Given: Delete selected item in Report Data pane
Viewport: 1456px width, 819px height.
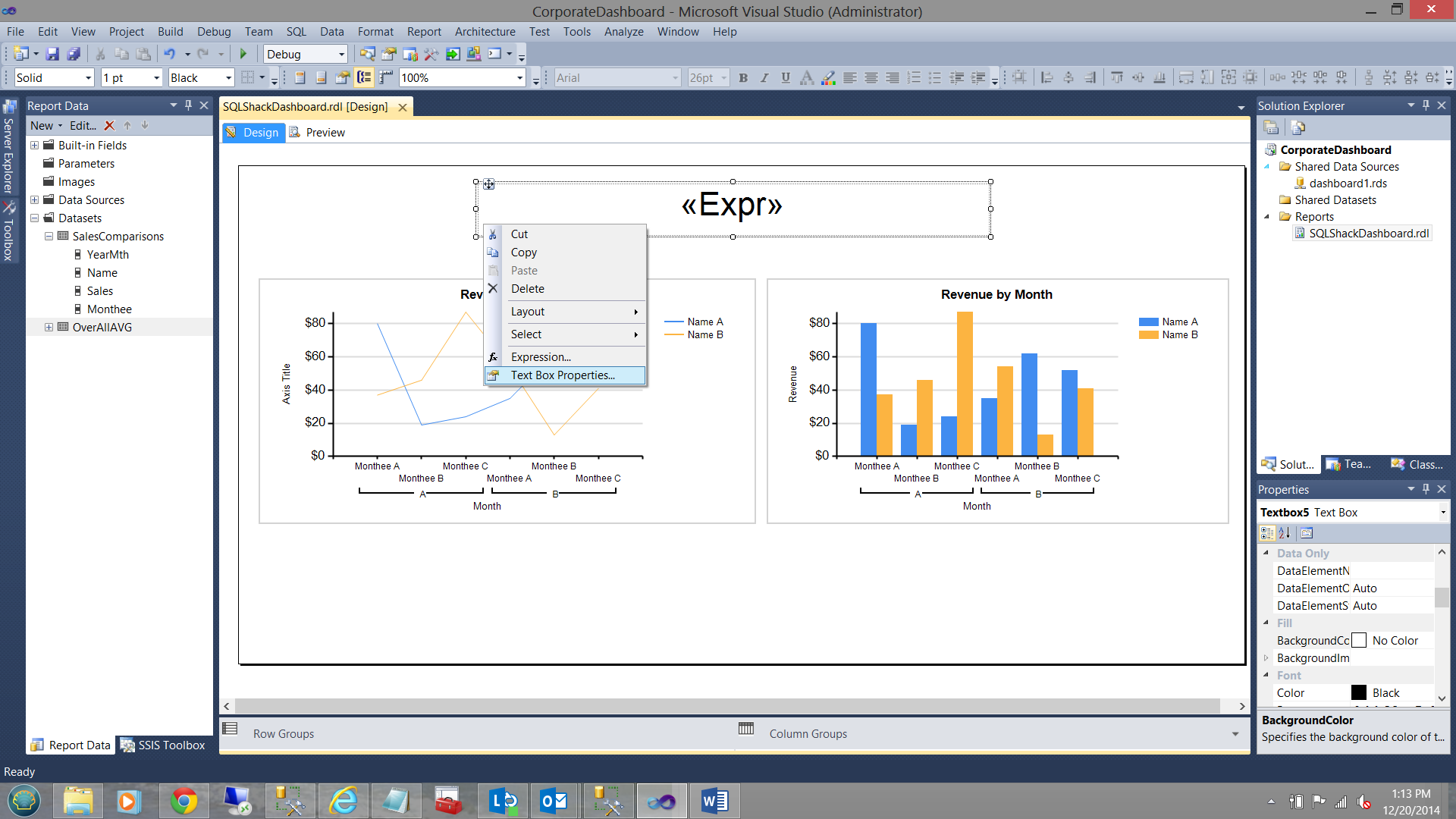Looking at the screenshot, I should click(x=109, y=125).
